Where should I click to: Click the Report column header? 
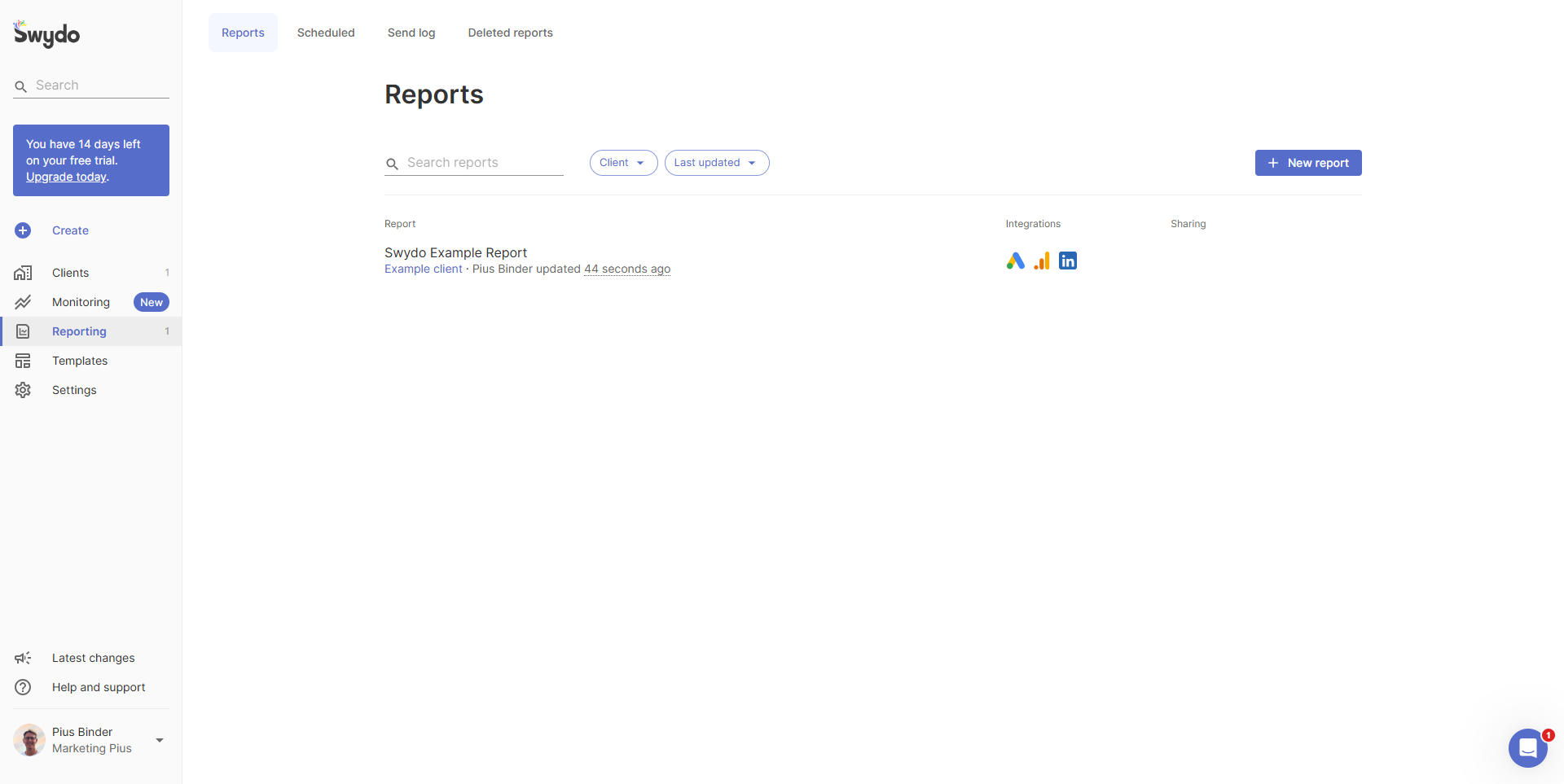(400, 224)
